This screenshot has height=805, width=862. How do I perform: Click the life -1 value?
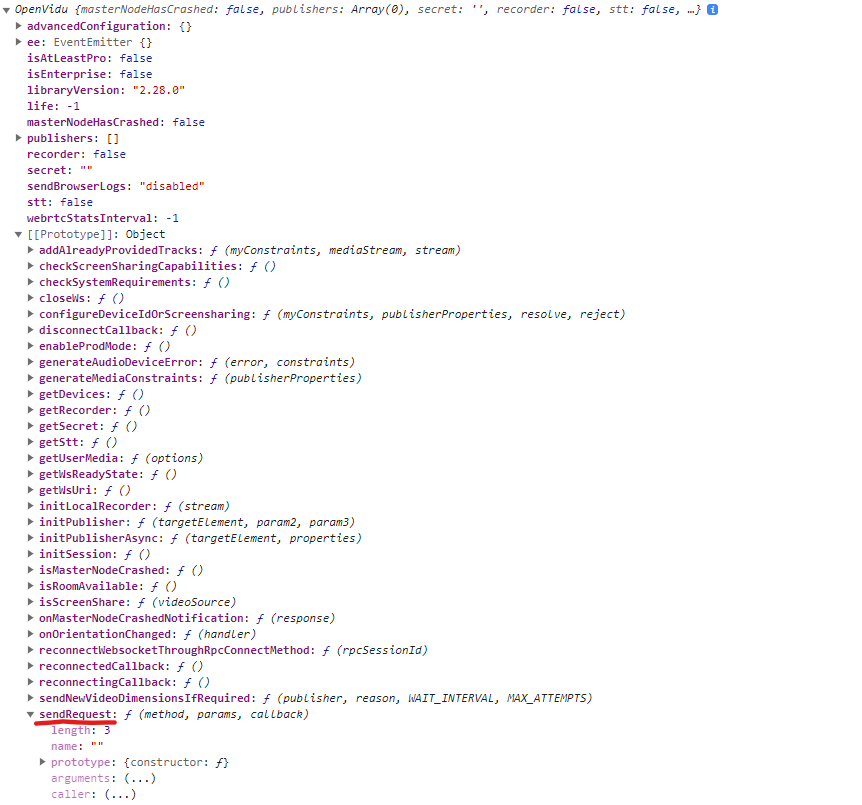[74, 106]
